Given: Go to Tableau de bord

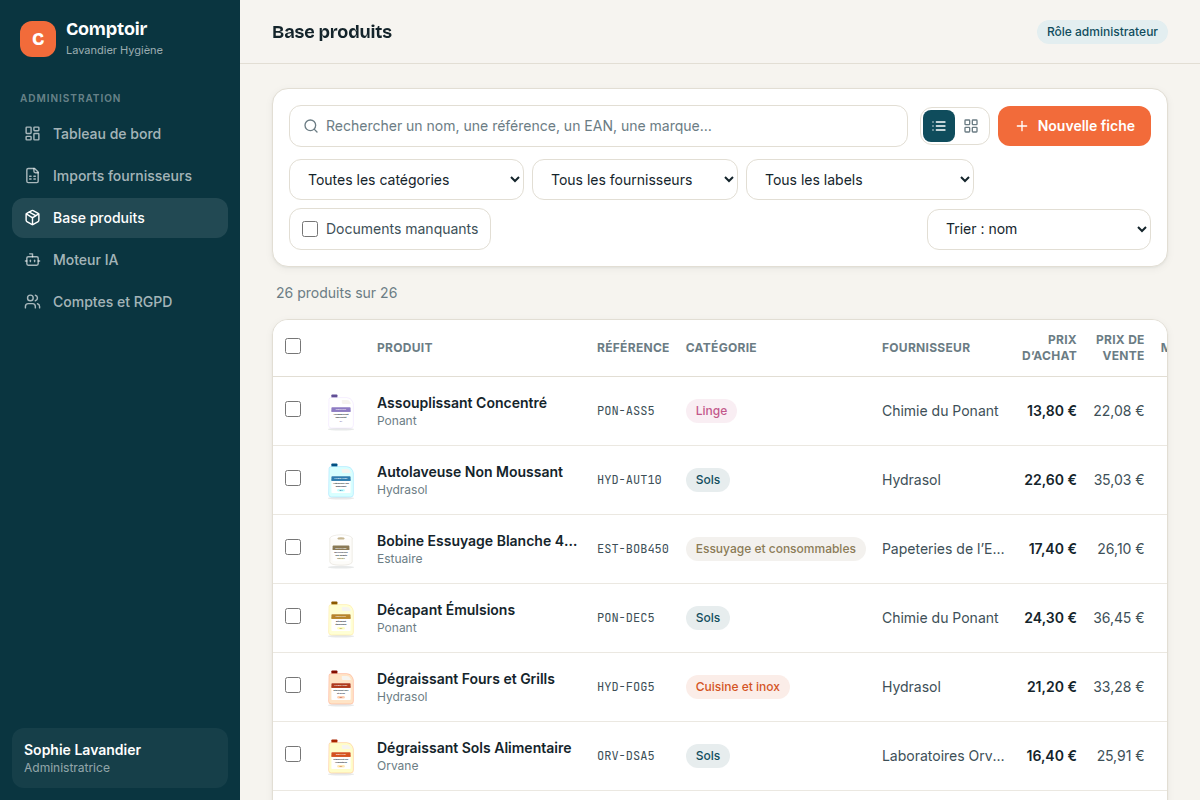Looking at the screenshot, I should pos(120,134).
